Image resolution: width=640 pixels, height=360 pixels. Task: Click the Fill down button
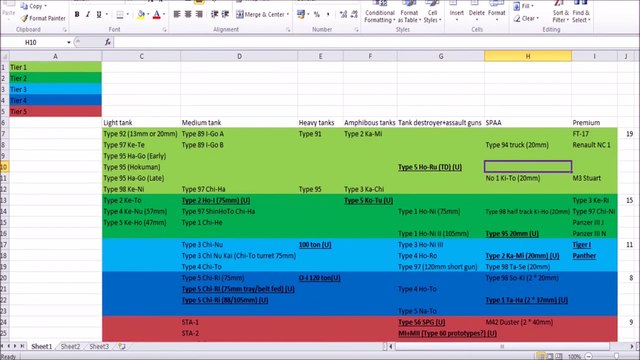coord(523,6)
